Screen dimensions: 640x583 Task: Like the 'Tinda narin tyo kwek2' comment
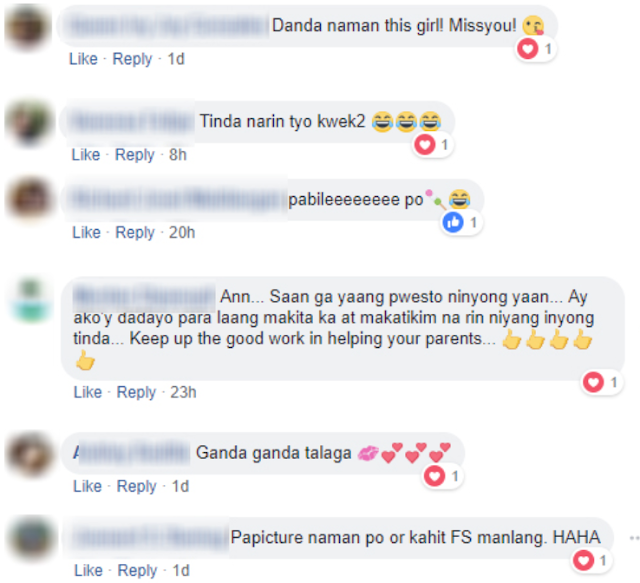point(86,155)
